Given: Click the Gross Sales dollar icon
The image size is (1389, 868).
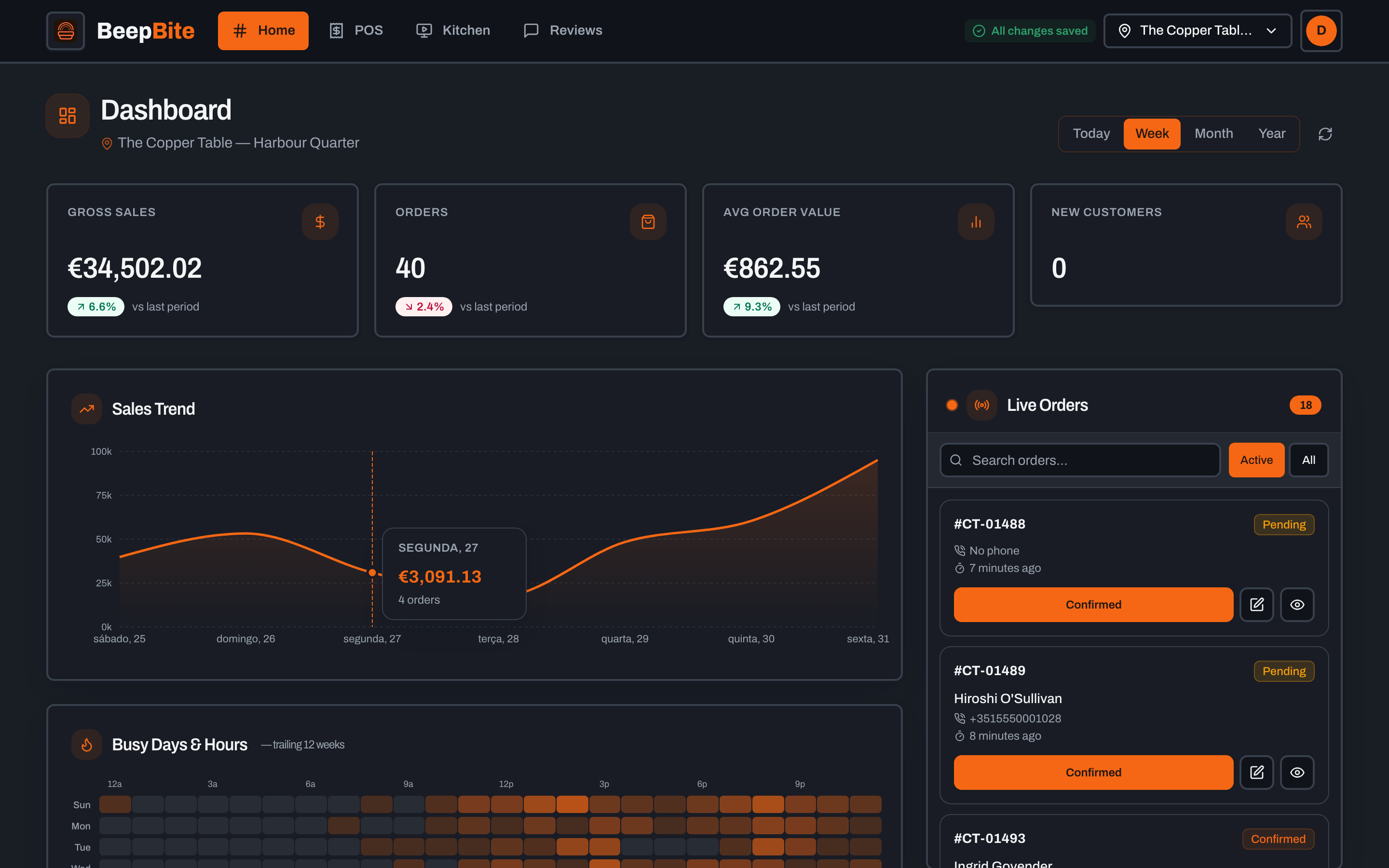Looking at the screenshot, I should [320, 222].
